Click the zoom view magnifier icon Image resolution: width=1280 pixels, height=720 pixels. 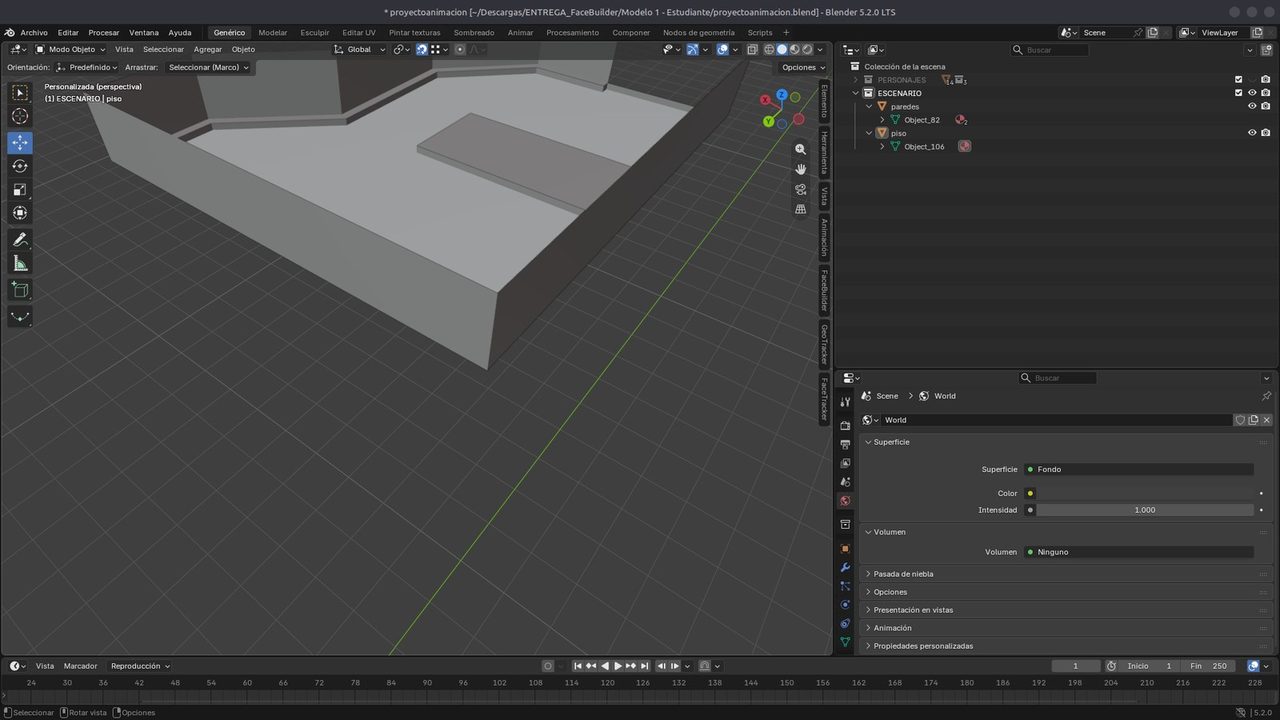point(800,149)
